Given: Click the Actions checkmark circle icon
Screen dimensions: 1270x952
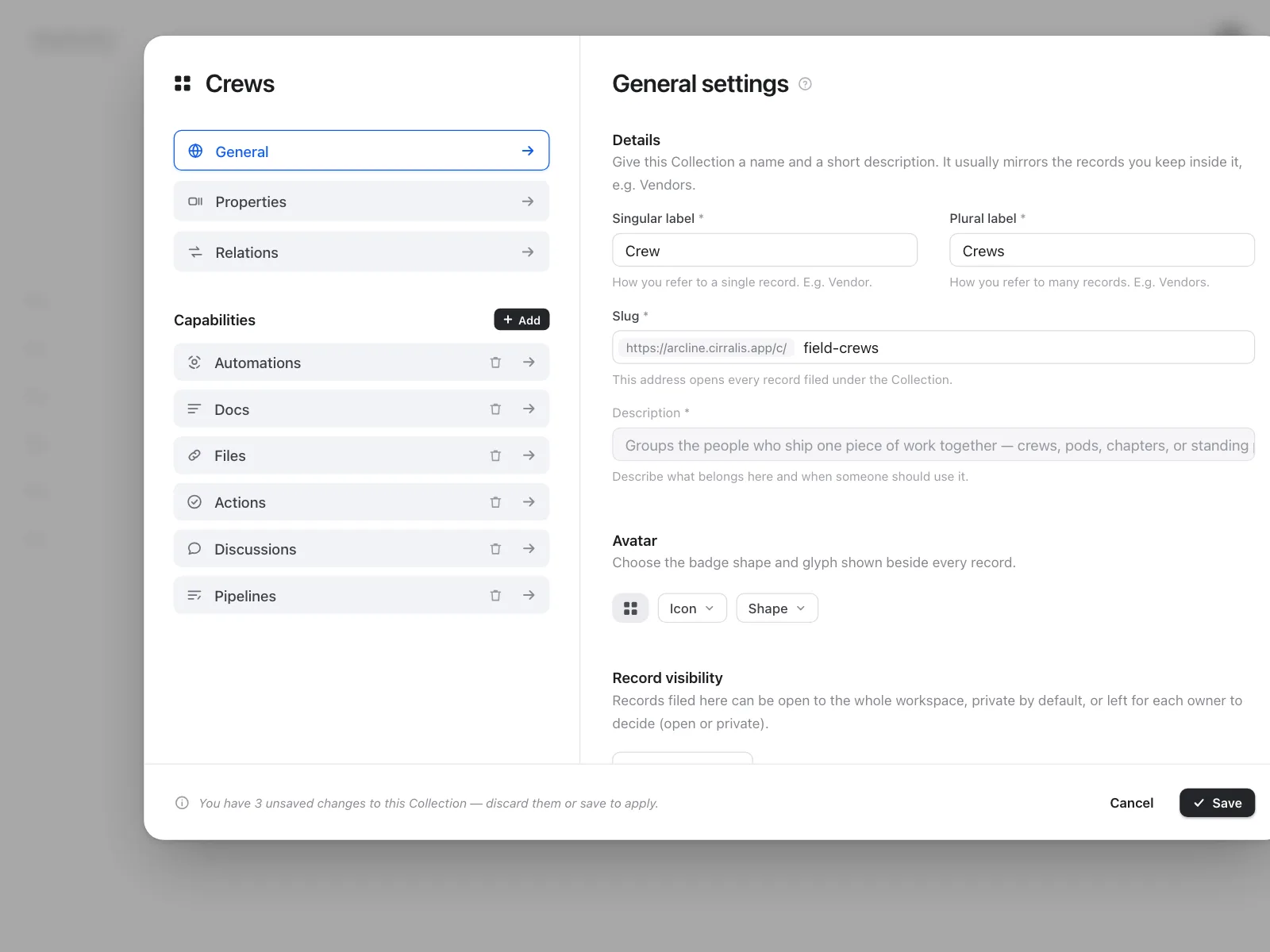Looking at the screenshot, I should pyautogui.click(x=194, y=502).
